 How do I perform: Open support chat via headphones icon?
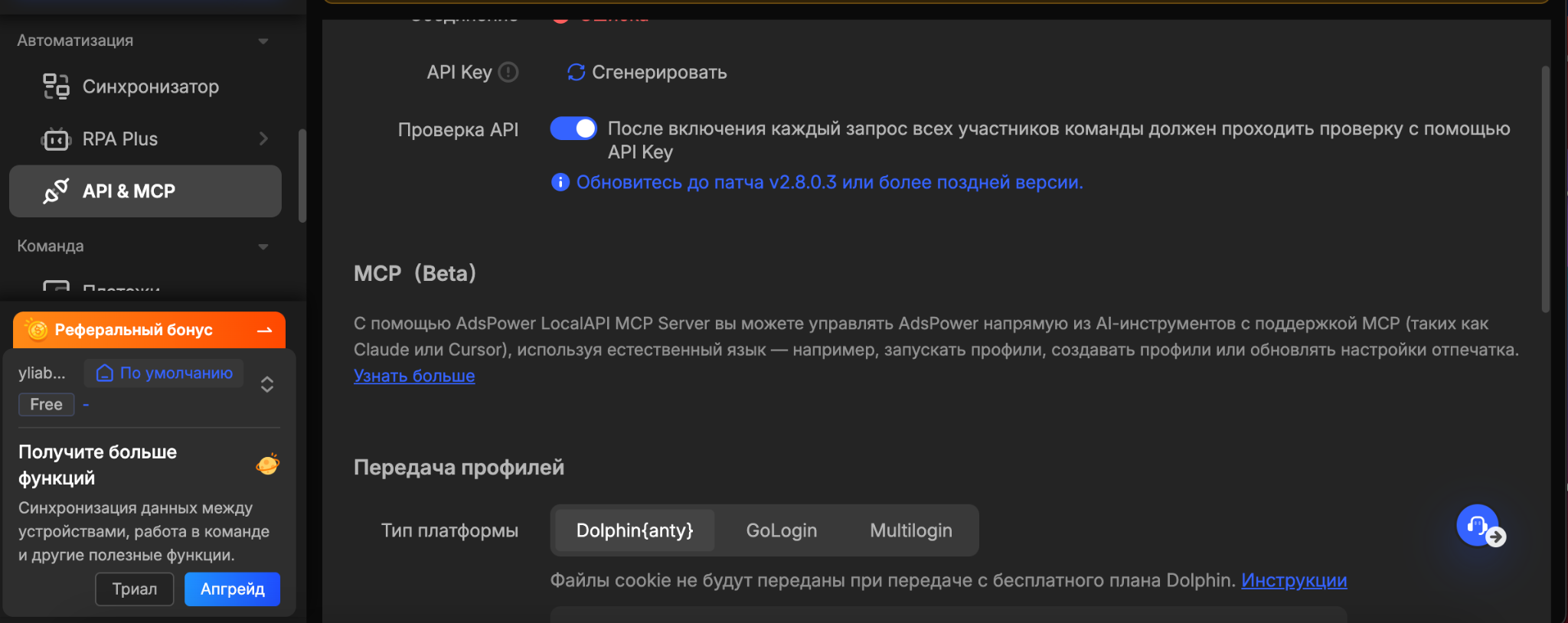click(1476, 525)
